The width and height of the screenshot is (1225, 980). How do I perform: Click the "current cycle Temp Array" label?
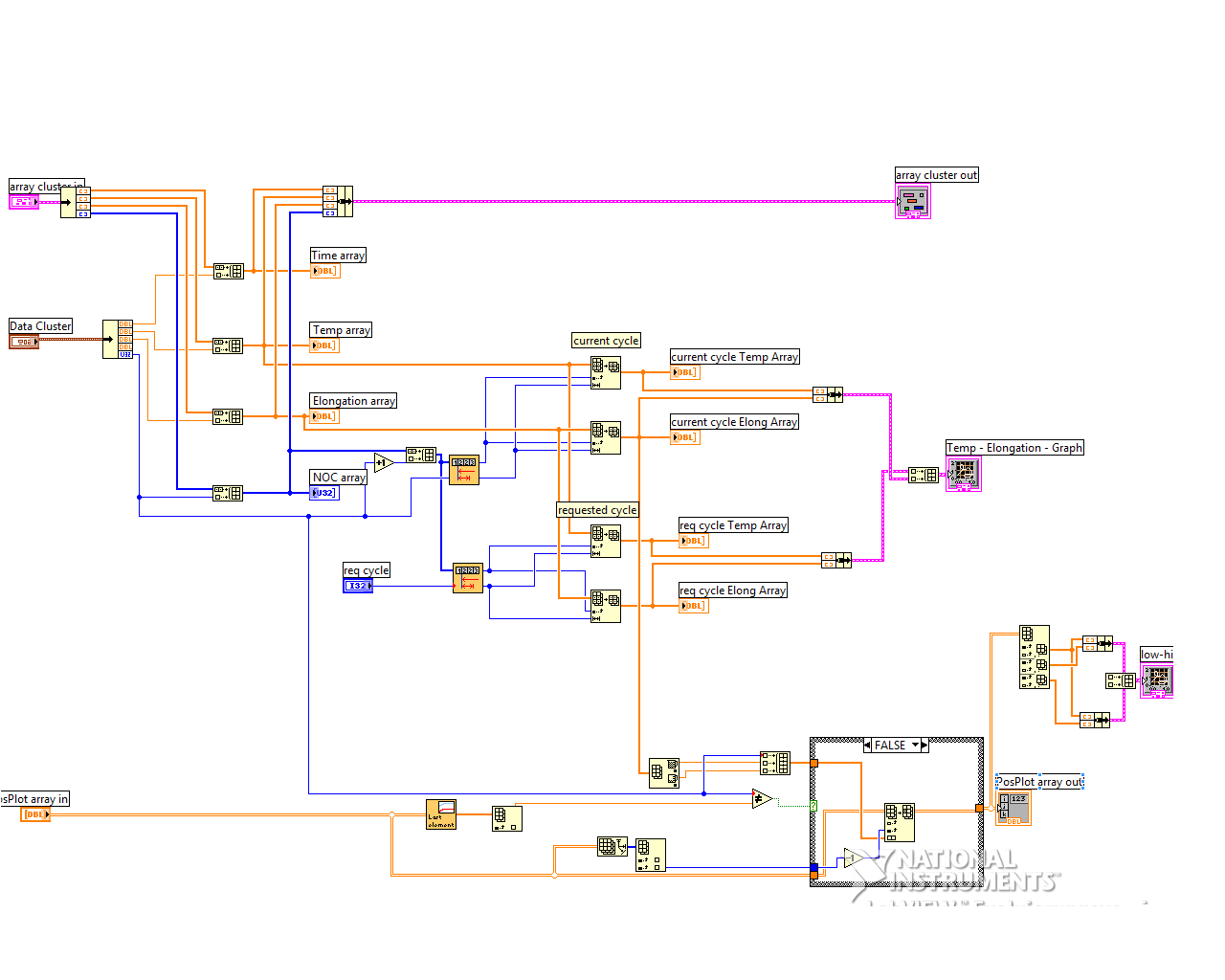click(x=735, y=357)
